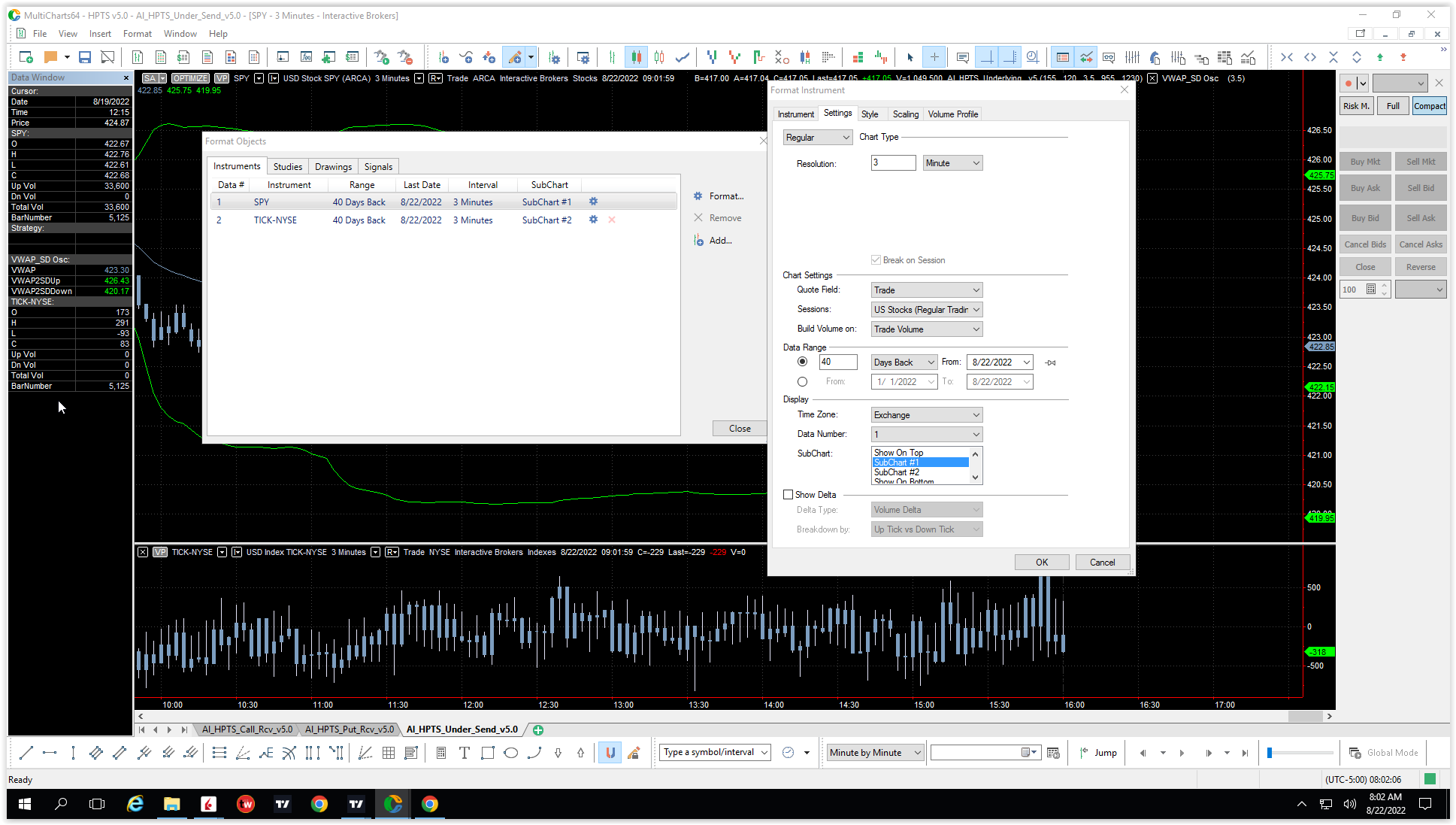
Task: Open the Build Volume on dropdown
Action: [x=927, y=329]
